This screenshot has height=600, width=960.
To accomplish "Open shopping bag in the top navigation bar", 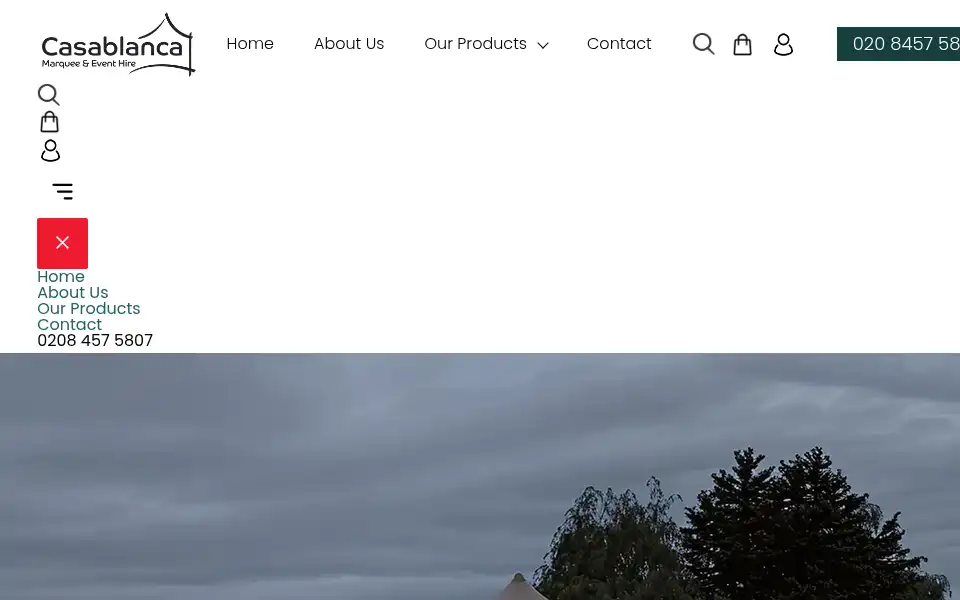I will [743, 44].
